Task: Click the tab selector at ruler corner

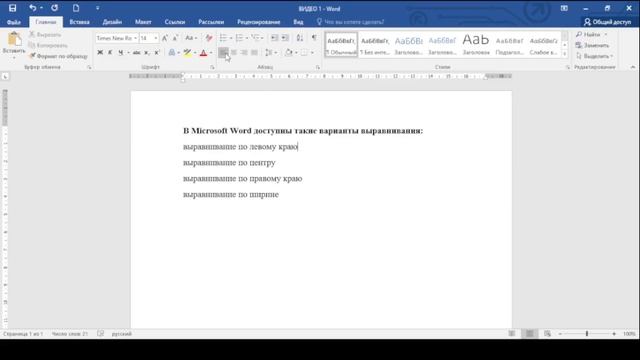Action: [5, 76]
